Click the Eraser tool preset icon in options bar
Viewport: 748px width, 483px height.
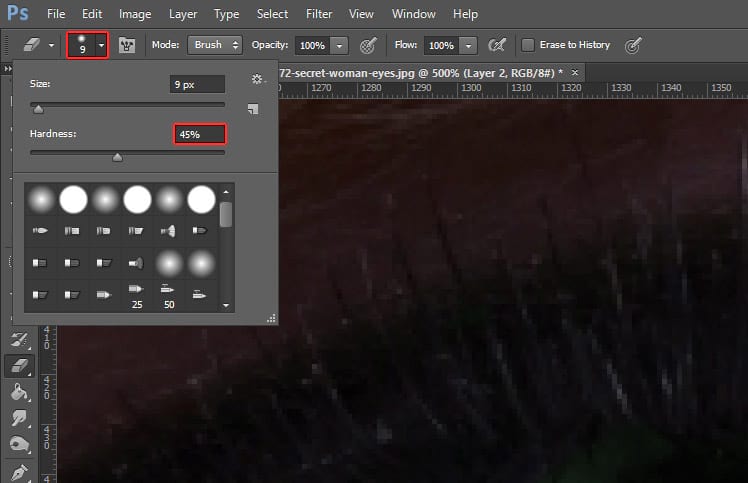pos(31,45)
